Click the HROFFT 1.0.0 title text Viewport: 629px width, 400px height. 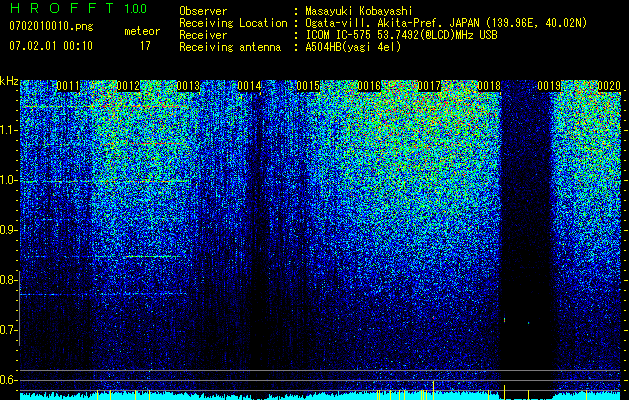[78, 8]
